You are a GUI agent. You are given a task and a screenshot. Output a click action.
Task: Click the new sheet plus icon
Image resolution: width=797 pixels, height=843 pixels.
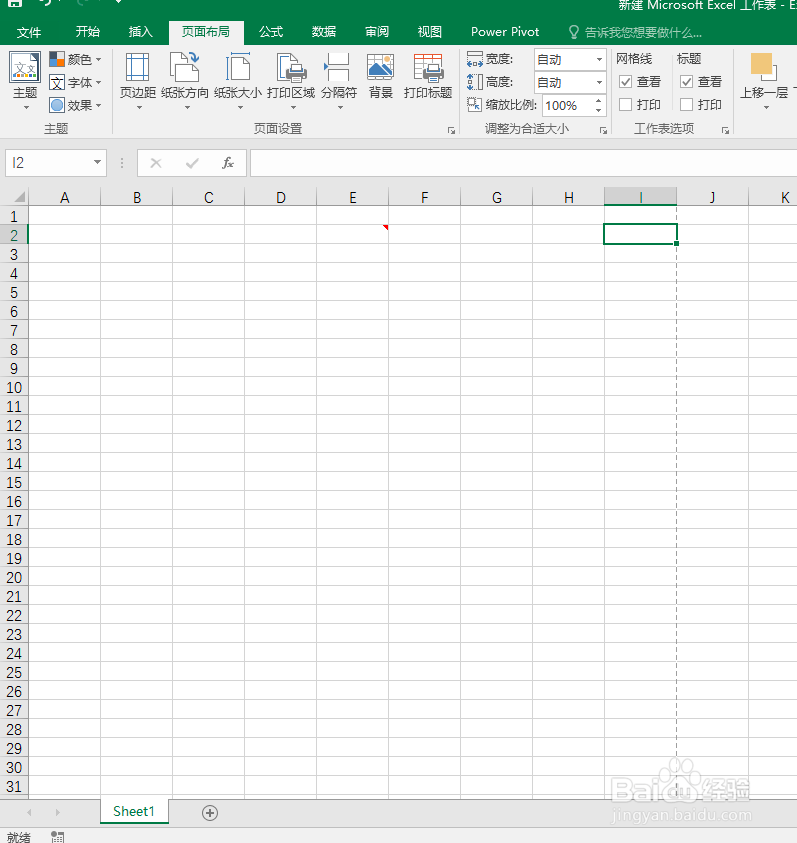coord(210,813)
